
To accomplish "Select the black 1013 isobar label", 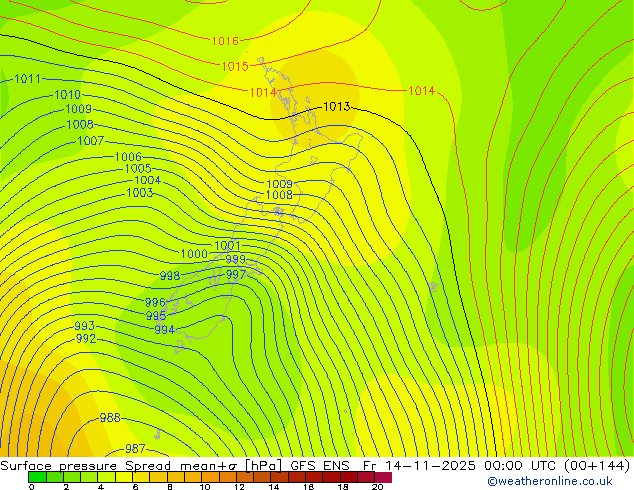I will coord(336,106).
